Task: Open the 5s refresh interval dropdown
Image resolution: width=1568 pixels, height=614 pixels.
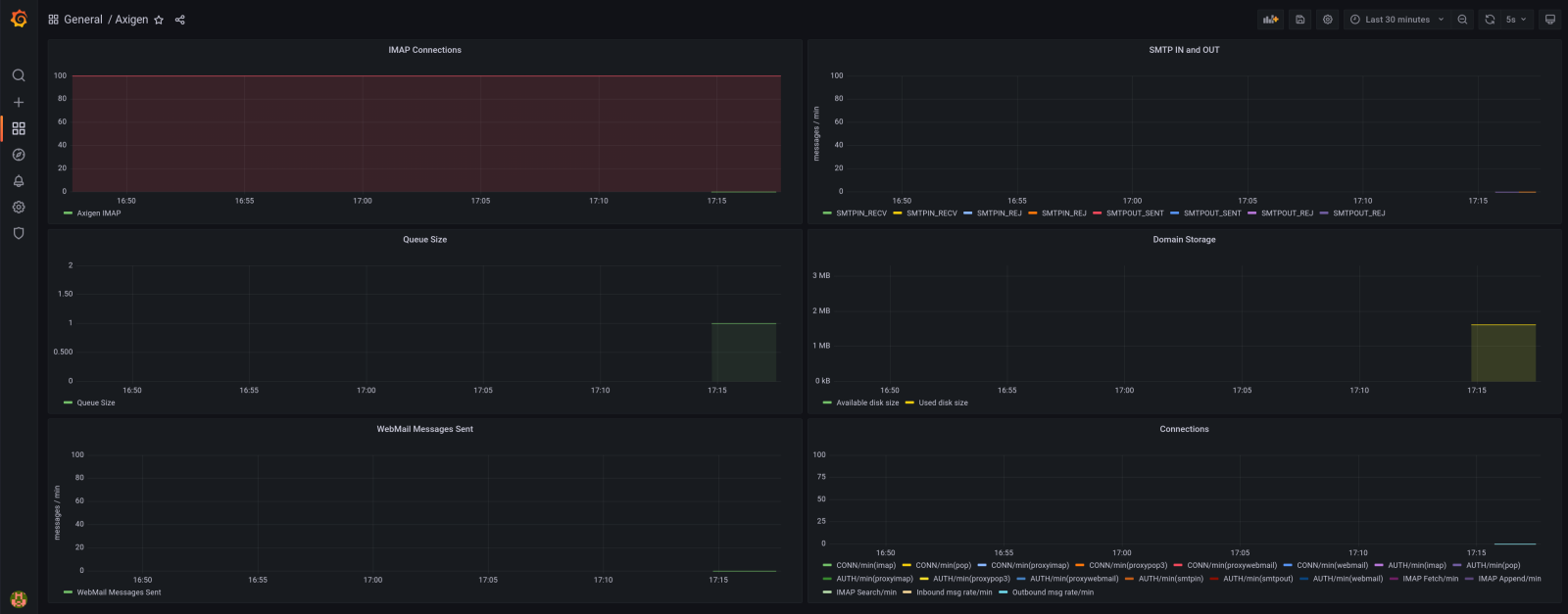Action: 1516,20
